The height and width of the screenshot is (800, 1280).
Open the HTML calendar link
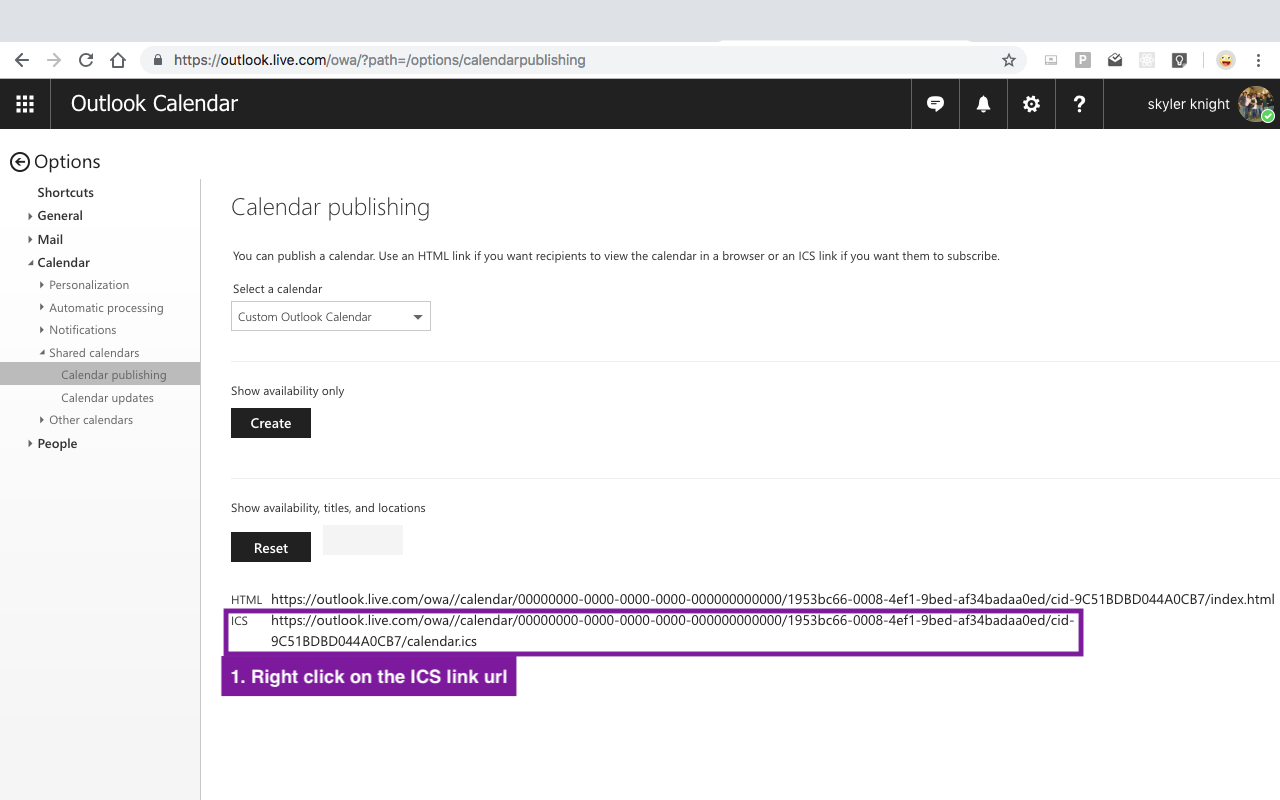[773, 599]
